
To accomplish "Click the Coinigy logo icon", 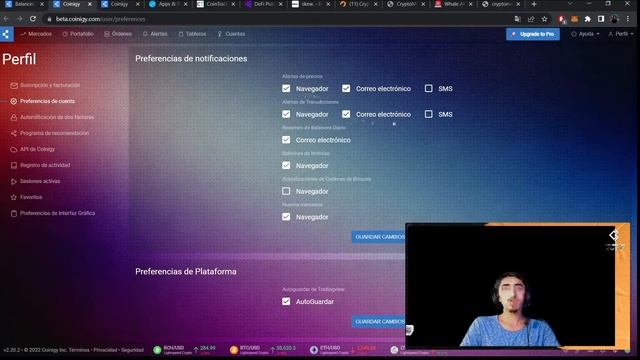I will [x=6, y=34].
